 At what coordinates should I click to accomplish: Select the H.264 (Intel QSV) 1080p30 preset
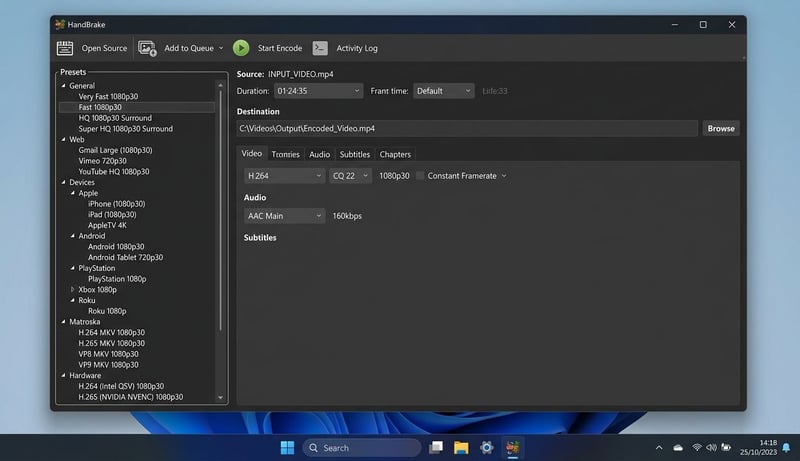(x=121, y=386)
